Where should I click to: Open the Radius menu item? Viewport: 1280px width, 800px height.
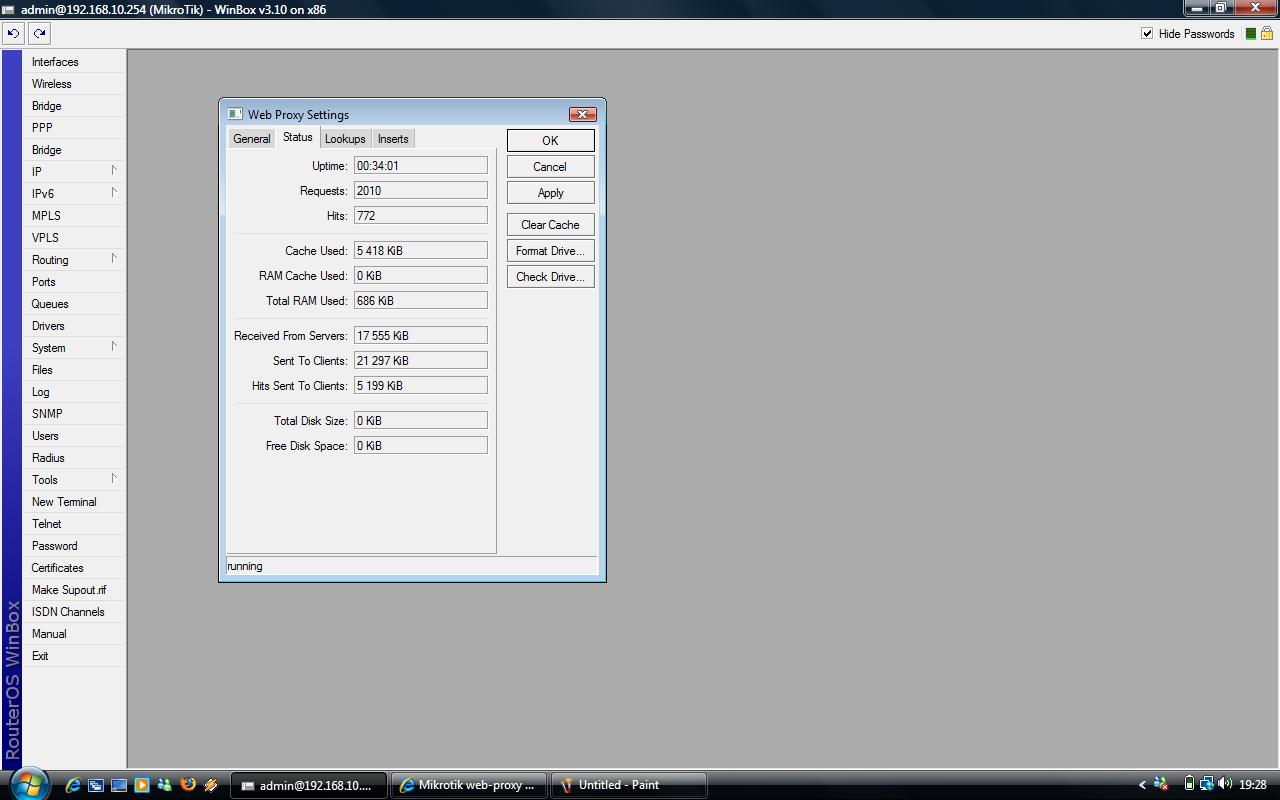tap(74, 458)
